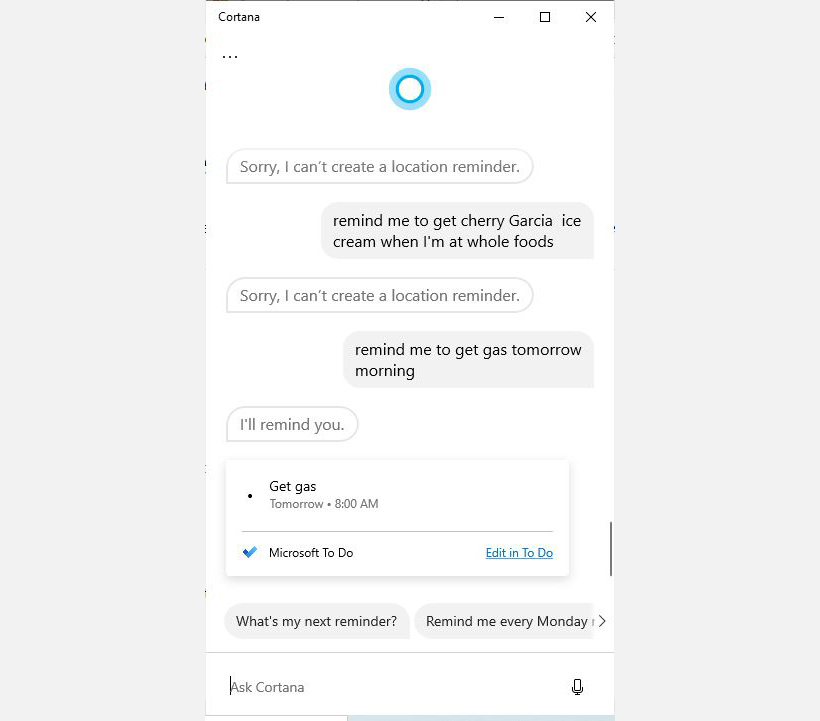Image resolution: width=820 pixels, height=721 pixels.
Task: Open the three-dot more options menu
Action: tap(230, 56)
